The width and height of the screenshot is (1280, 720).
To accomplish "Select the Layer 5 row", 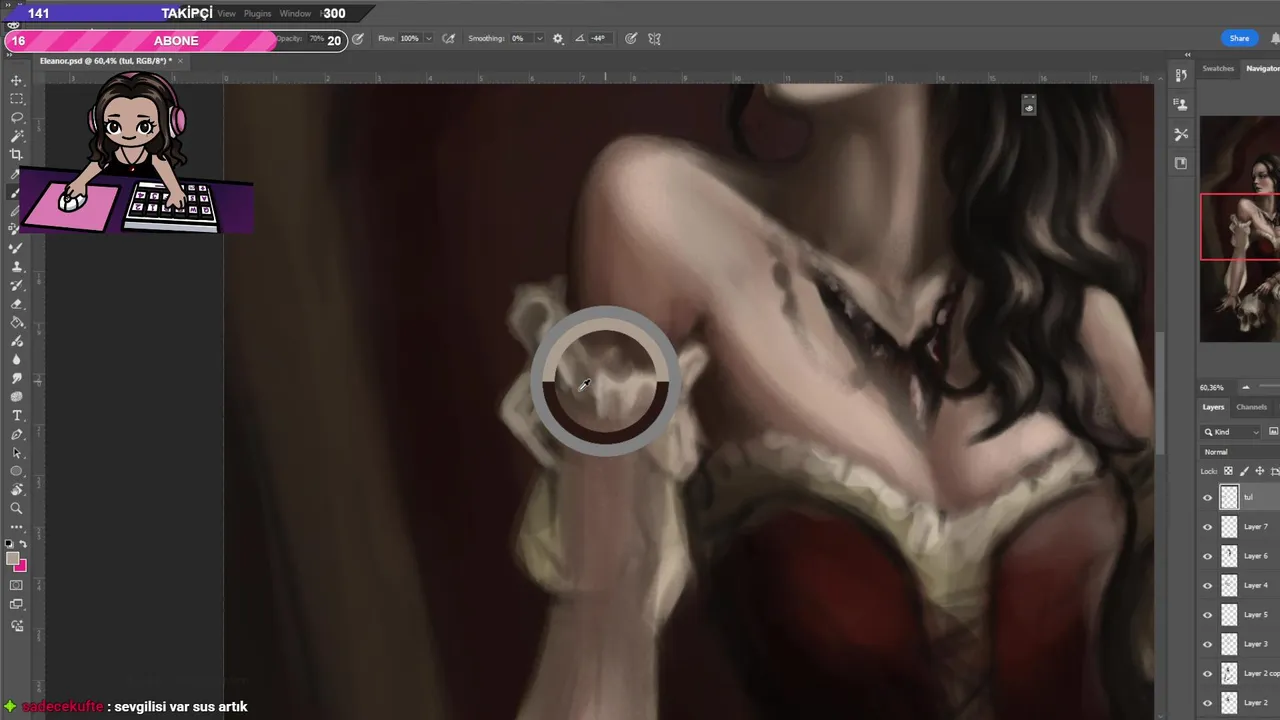I will tap(1240, 614).
